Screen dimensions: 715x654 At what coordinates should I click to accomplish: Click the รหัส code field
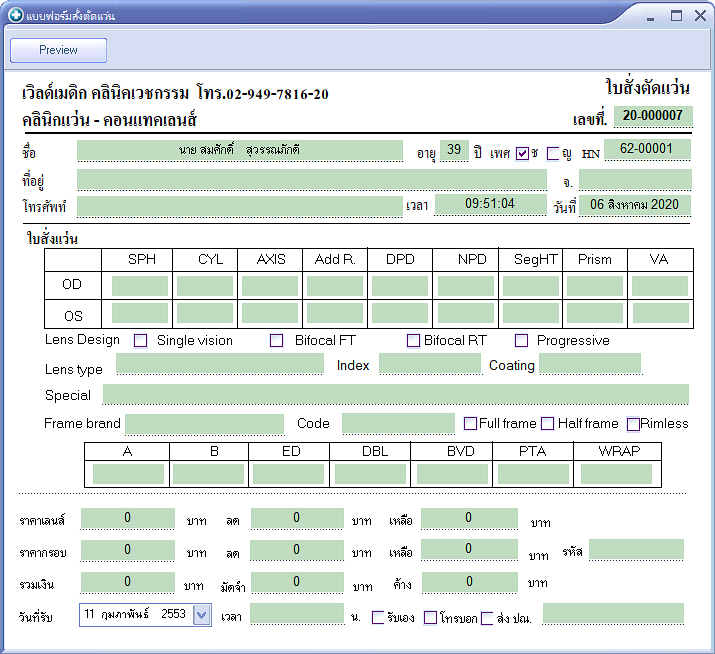coord(636,549)
